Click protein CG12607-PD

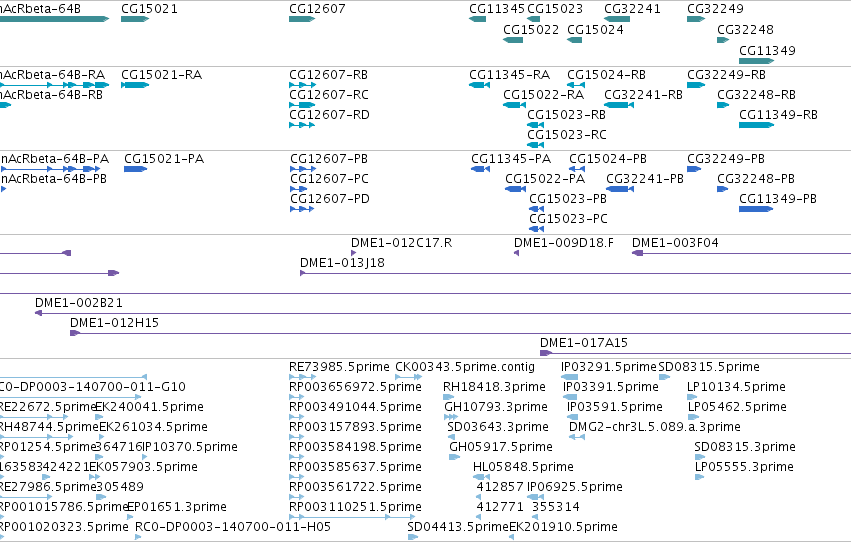[x=302, y=209]
